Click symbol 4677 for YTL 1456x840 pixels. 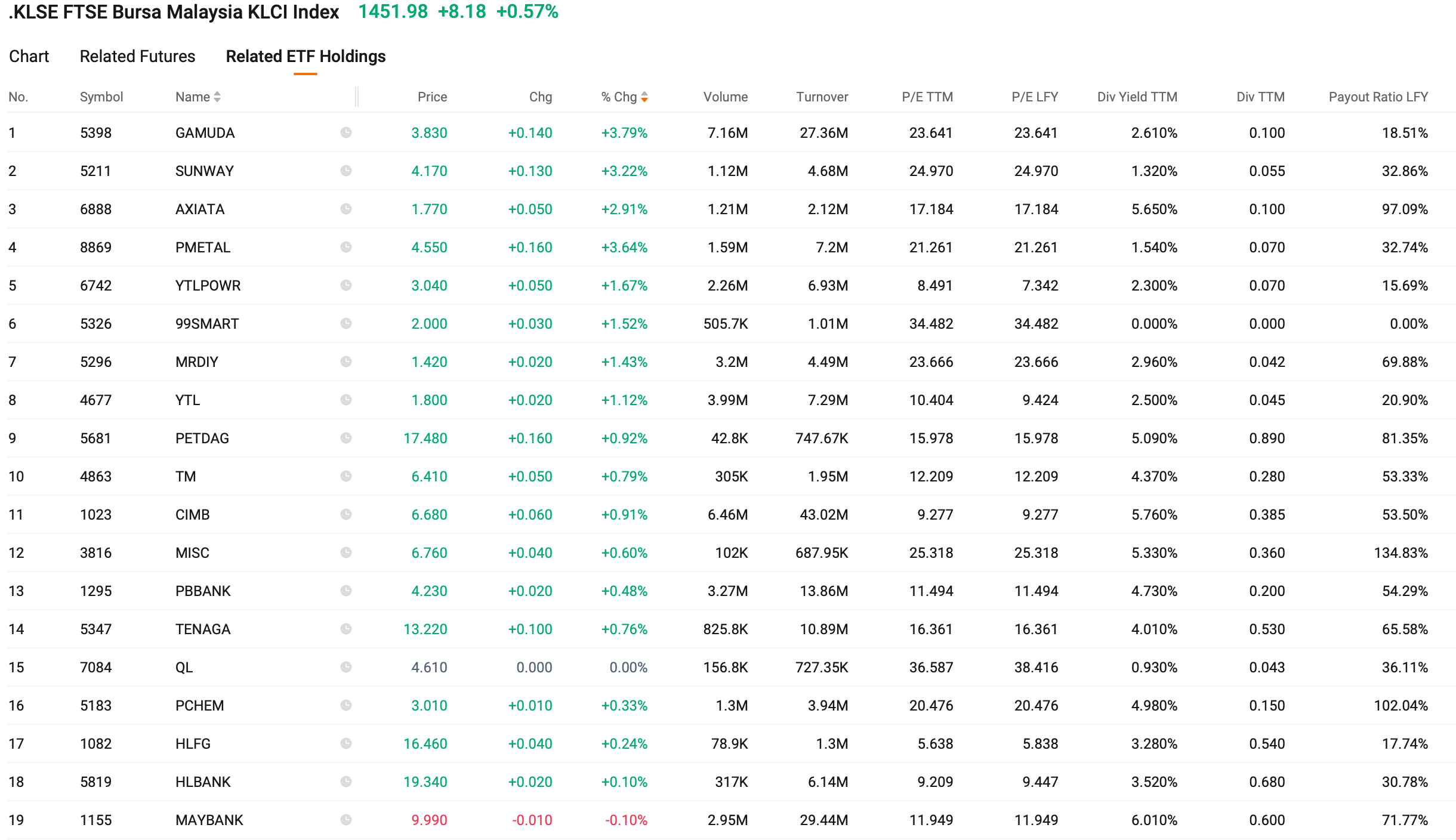coord(95,400)
